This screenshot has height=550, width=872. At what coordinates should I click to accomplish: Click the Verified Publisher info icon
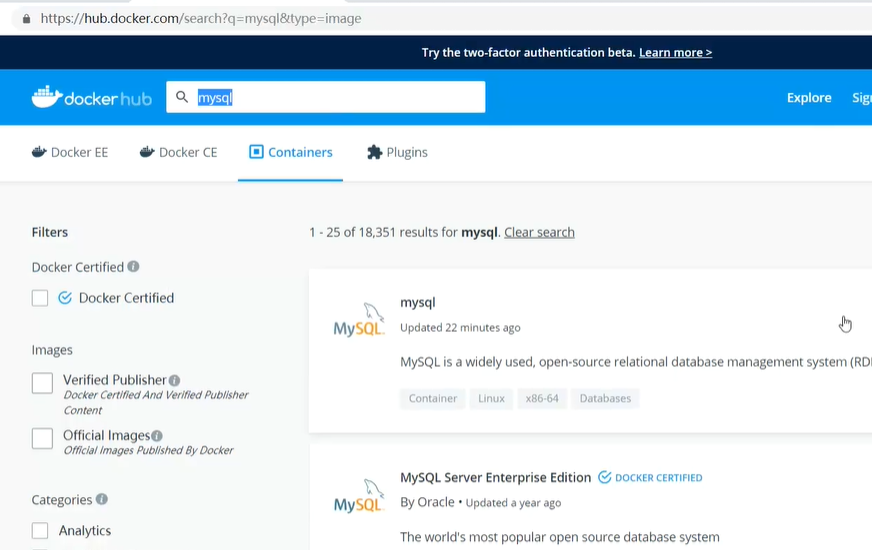[175, 380]
